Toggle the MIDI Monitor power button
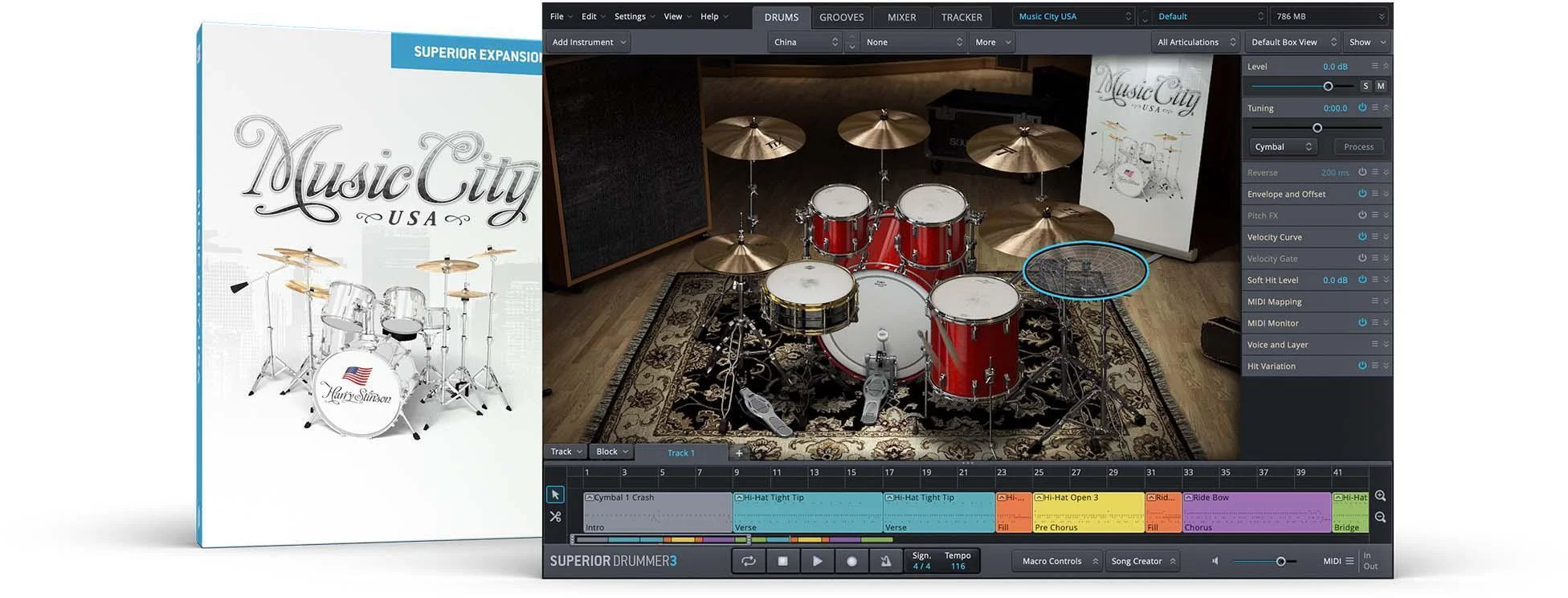Image resolution: width=1568 pixels, height=598 pixels. tap(1362, 322)
